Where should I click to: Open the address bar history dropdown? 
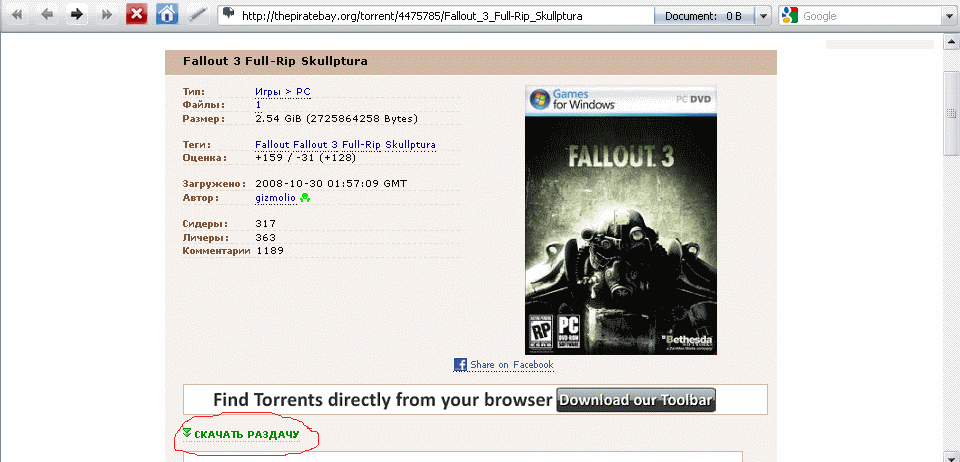point(763,17)
